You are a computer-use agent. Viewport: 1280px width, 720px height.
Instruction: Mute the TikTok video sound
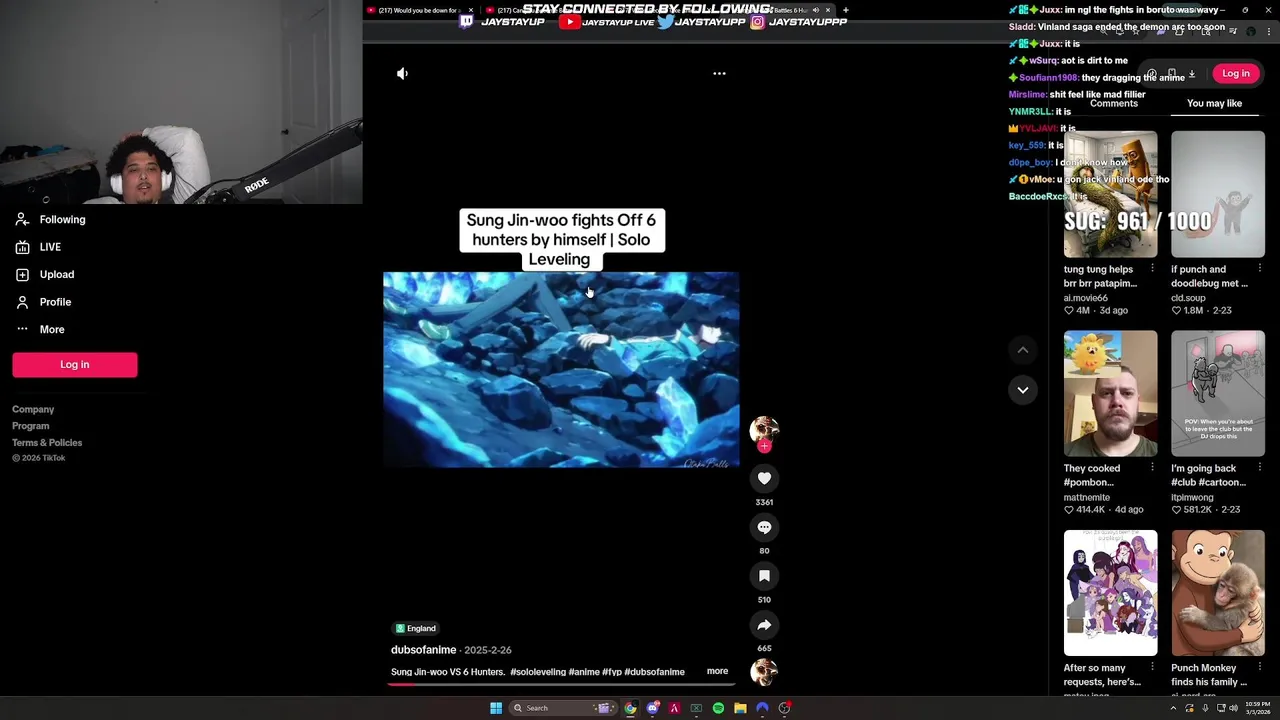402,73
